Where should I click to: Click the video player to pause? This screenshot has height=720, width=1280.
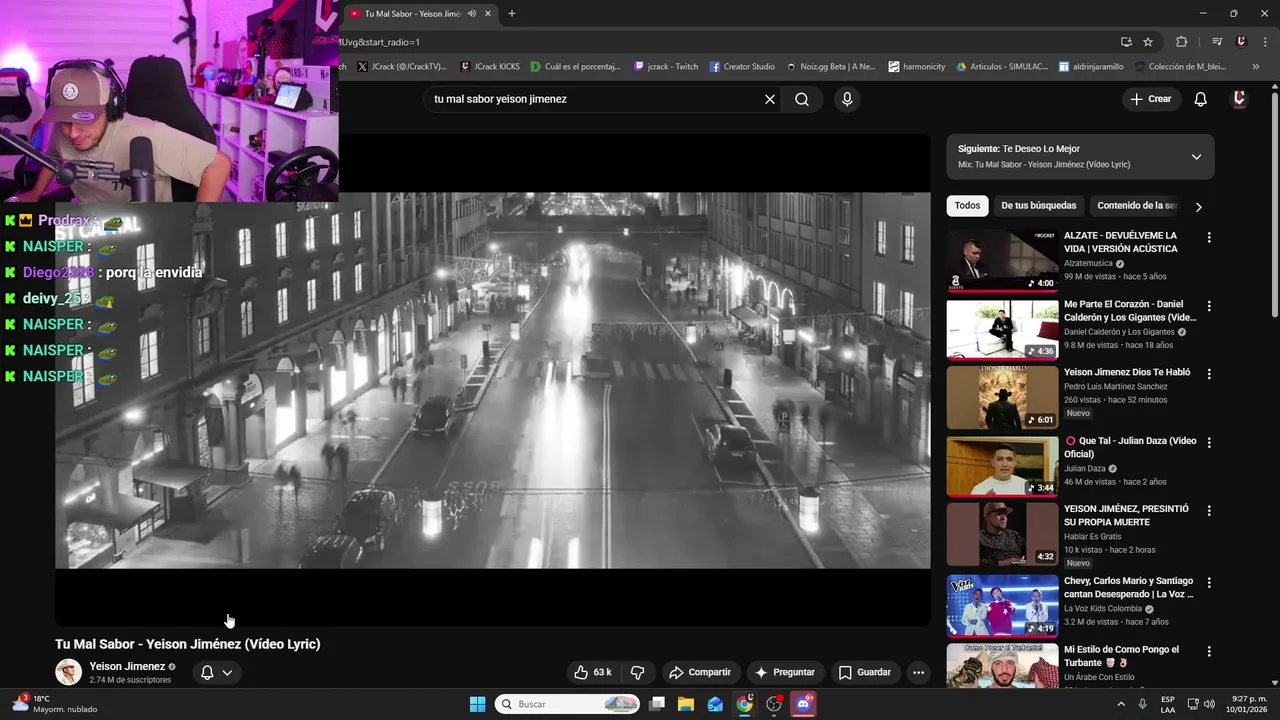tap(492, 380)
